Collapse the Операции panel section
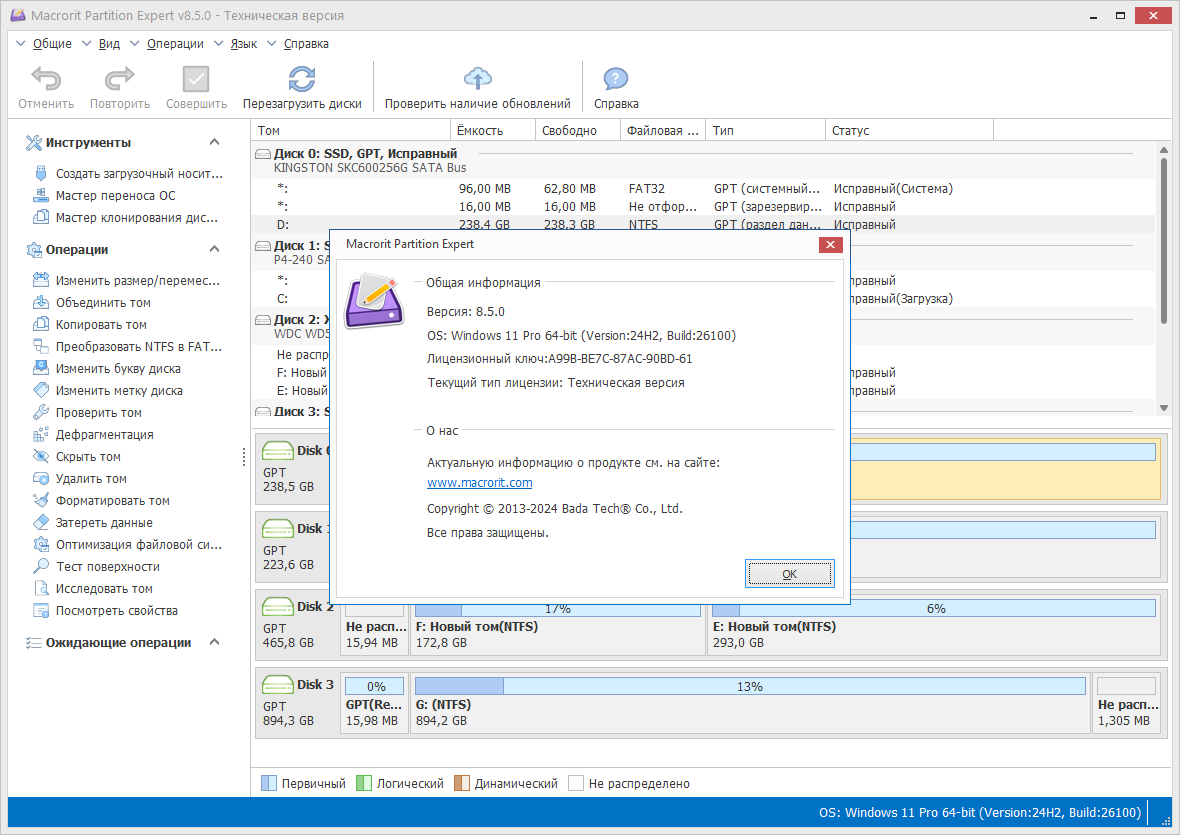Image resolution: width=1180 pixels, height=835 pixels. pos(214,249)
